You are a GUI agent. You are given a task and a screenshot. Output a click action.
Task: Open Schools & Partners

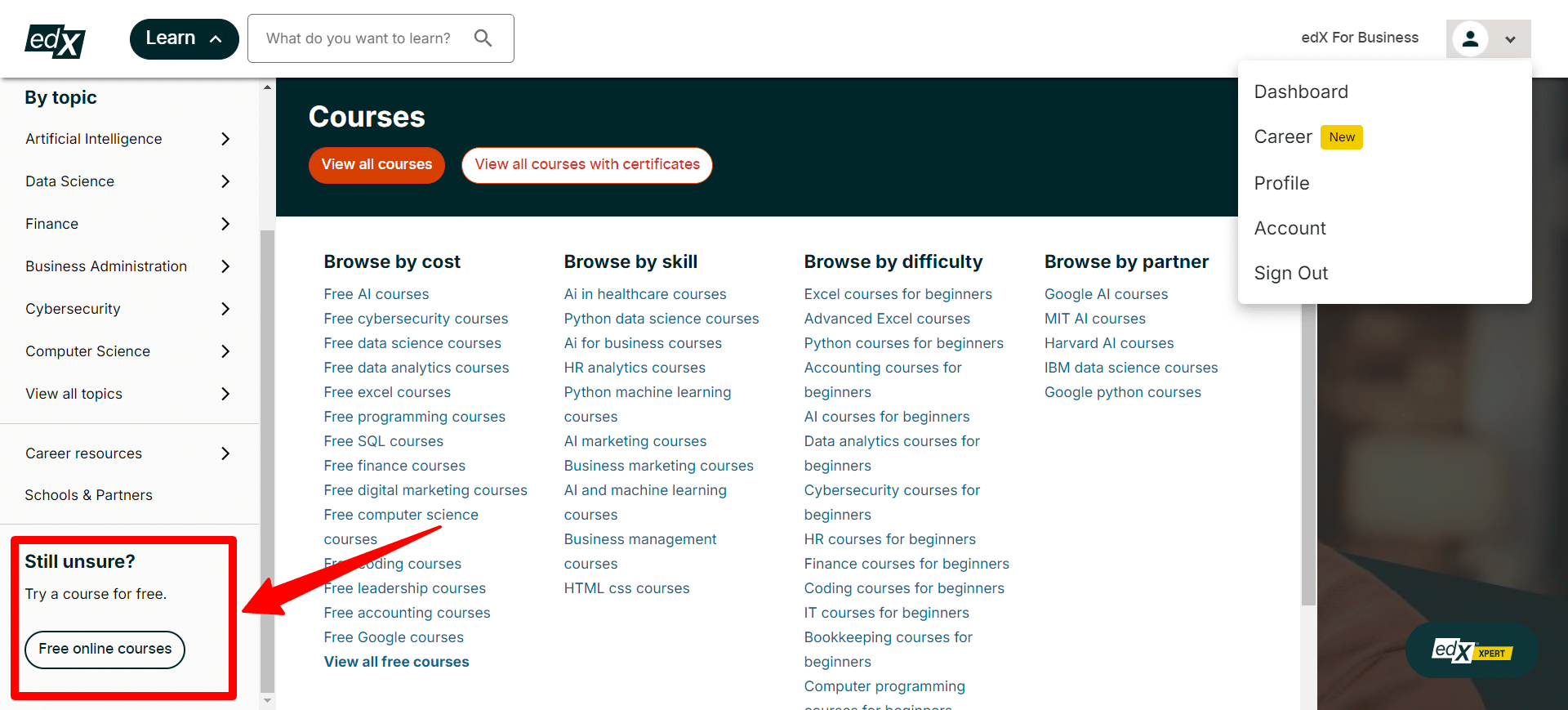click(x=88, y=495)
